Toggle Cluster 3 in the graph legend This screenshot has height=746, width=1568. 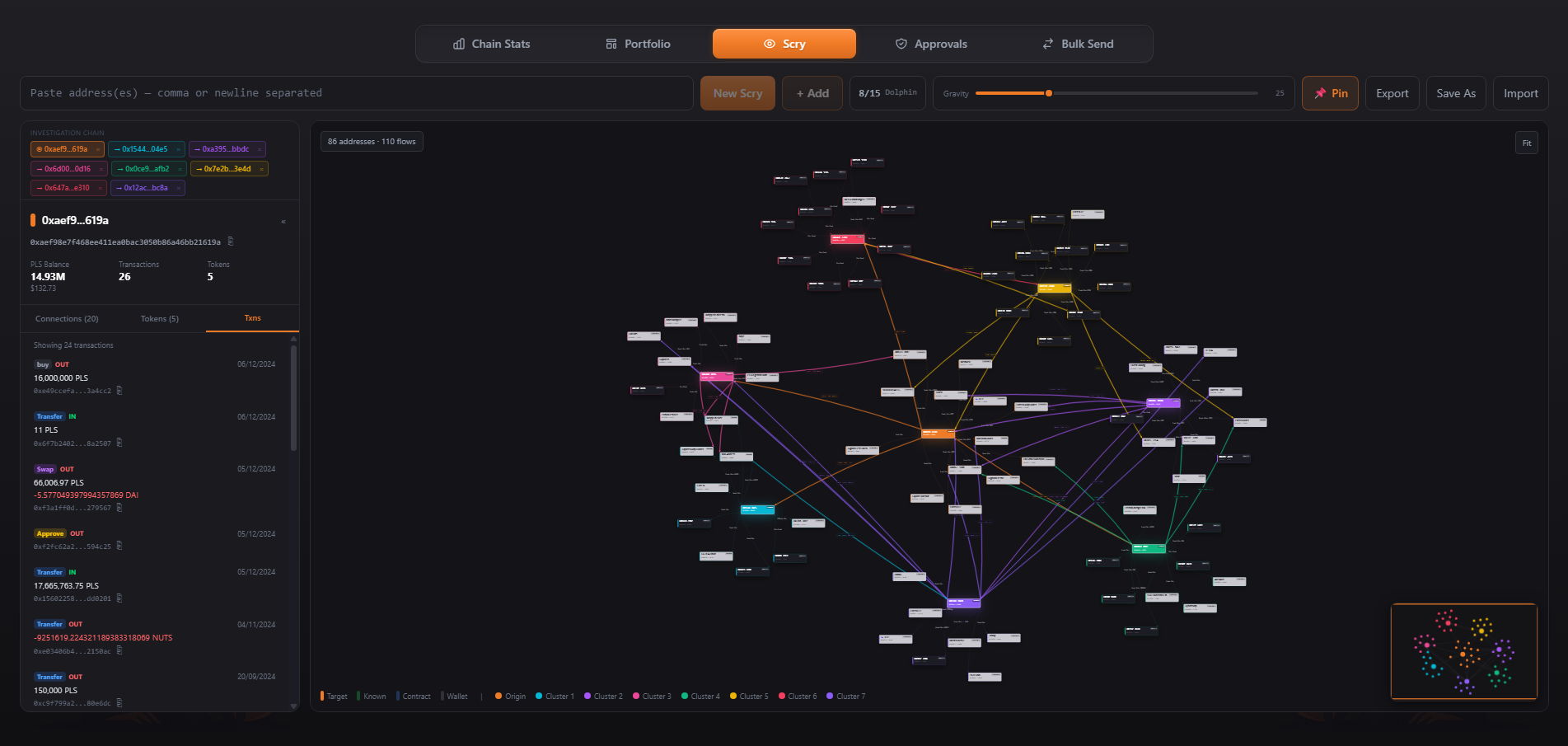(652, 697)
